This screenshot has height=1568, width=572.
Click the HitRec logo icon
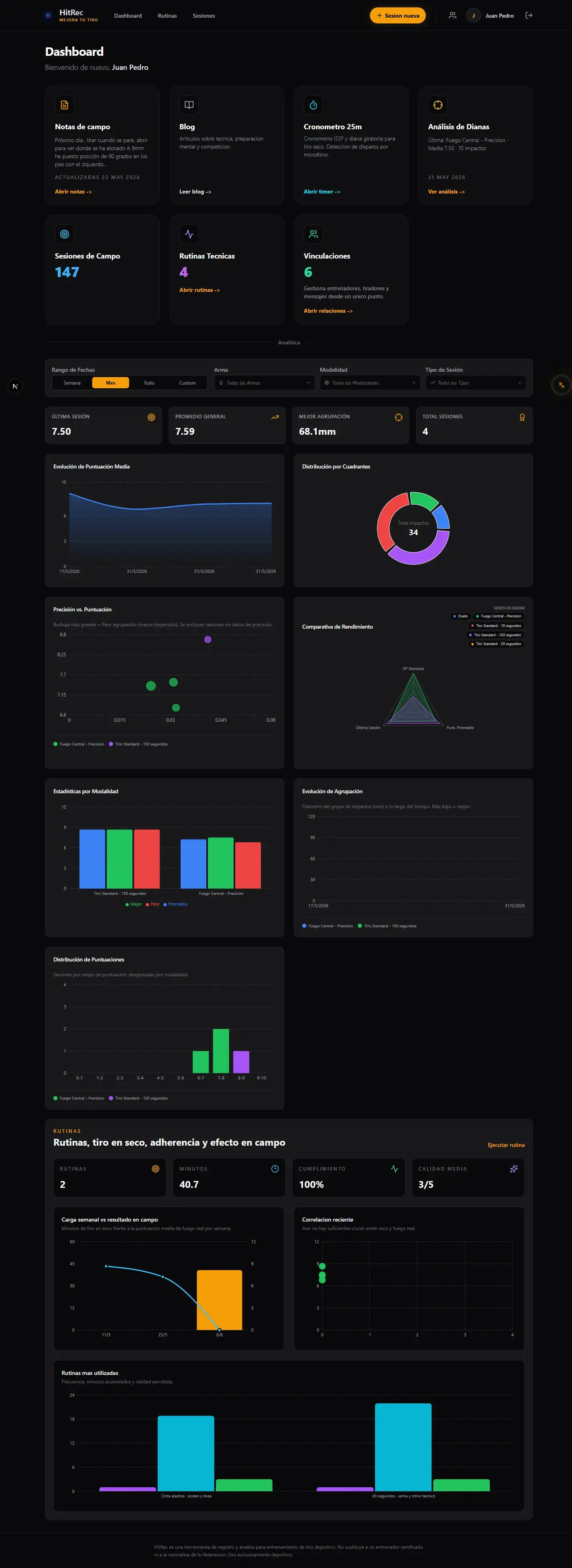coord(48,15)
